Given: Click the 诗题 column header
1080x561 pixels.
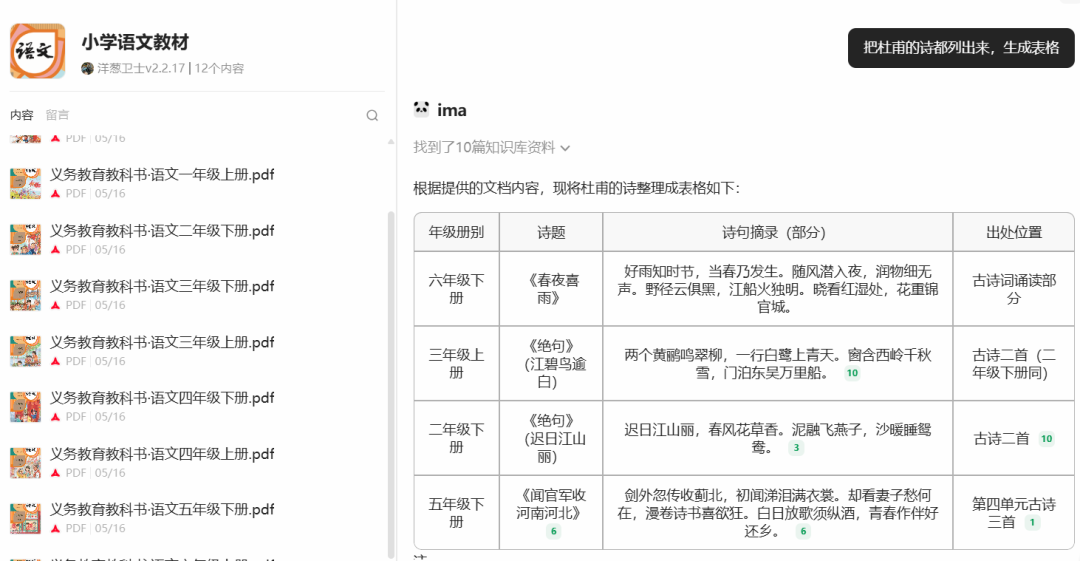Looking at the screenshot, I should point(551,232).
